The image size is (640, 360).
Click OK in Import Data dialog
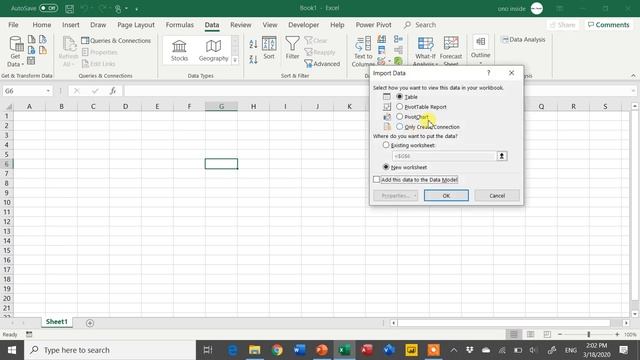[446, 196]
